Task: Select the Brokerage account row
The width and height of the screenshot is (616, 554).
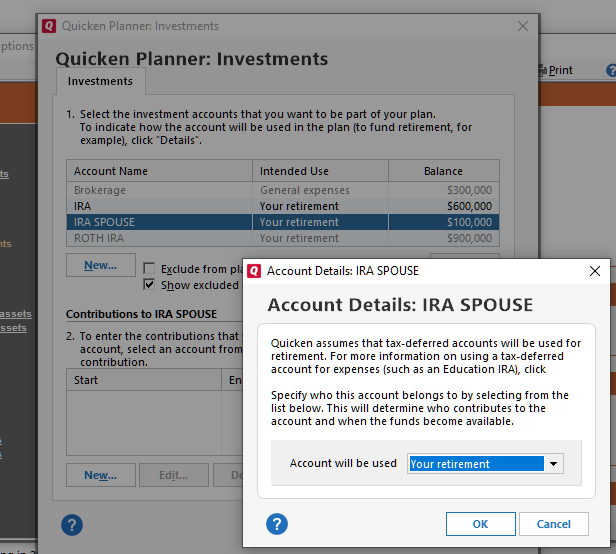Action: coord(283,190)
